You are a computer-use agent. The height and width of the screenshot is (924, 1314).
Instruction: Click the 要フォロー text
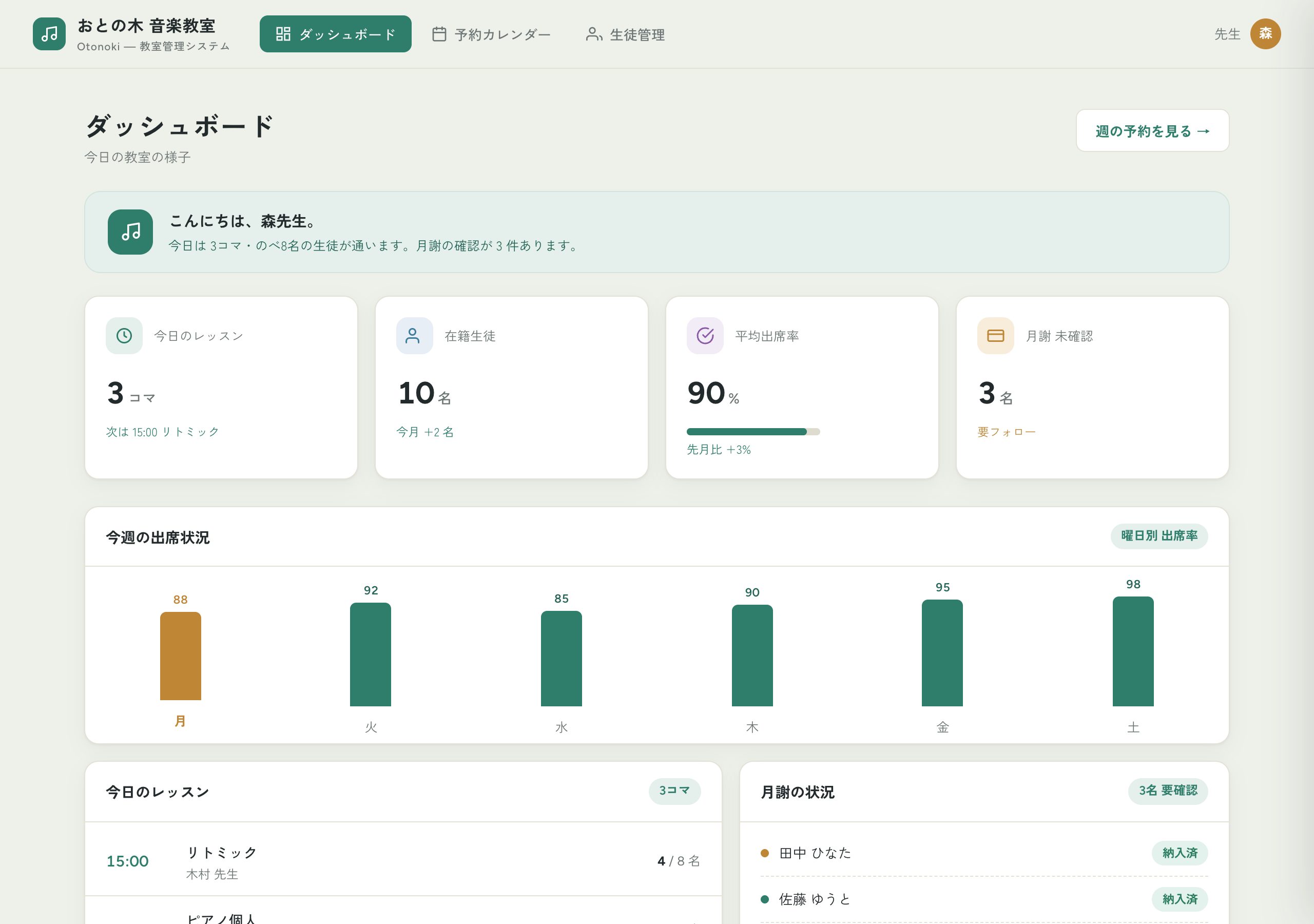click(1006, 432)
